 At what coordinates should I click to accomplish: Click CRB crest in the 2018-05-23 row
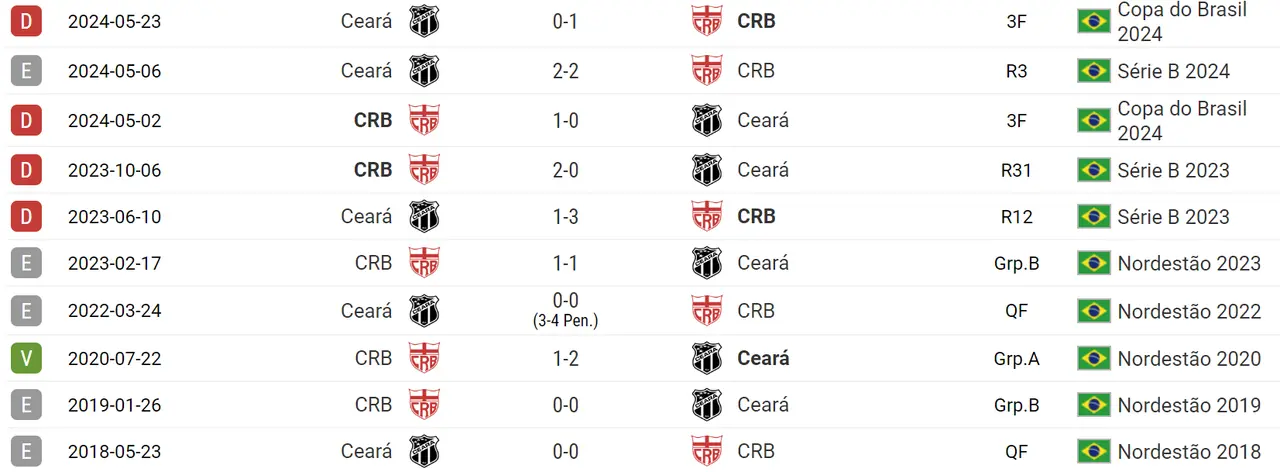707,451
